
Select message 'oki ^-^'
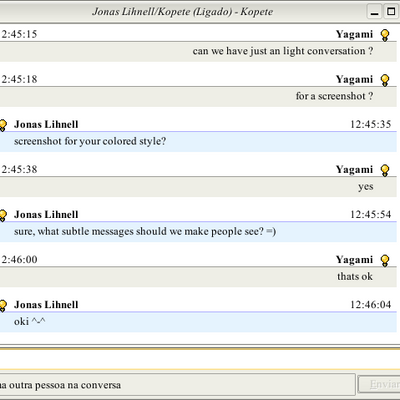30,321
